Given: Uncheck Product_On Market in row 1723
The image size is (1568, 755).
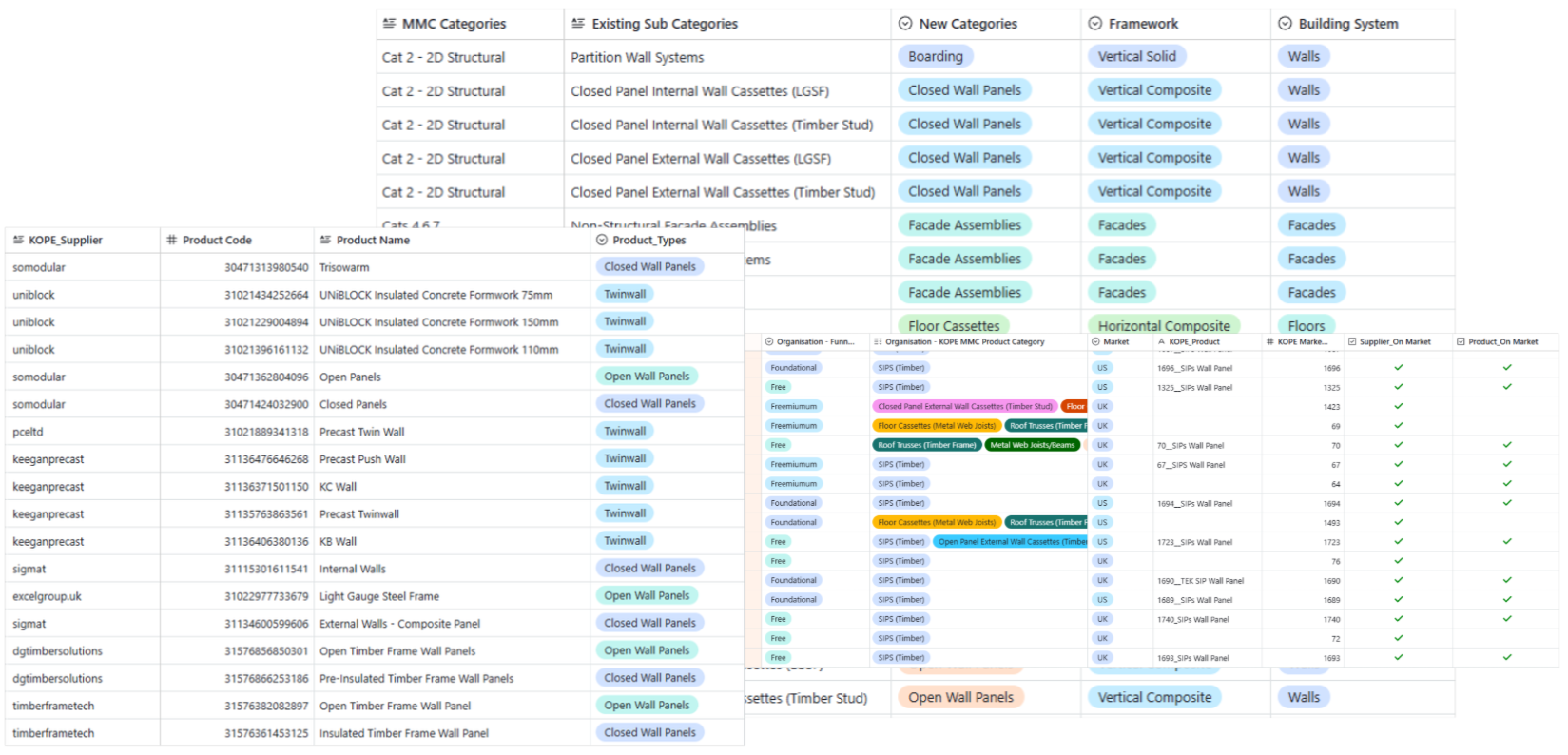Looking at the screenshot, I should click(x=1507, y=542).
